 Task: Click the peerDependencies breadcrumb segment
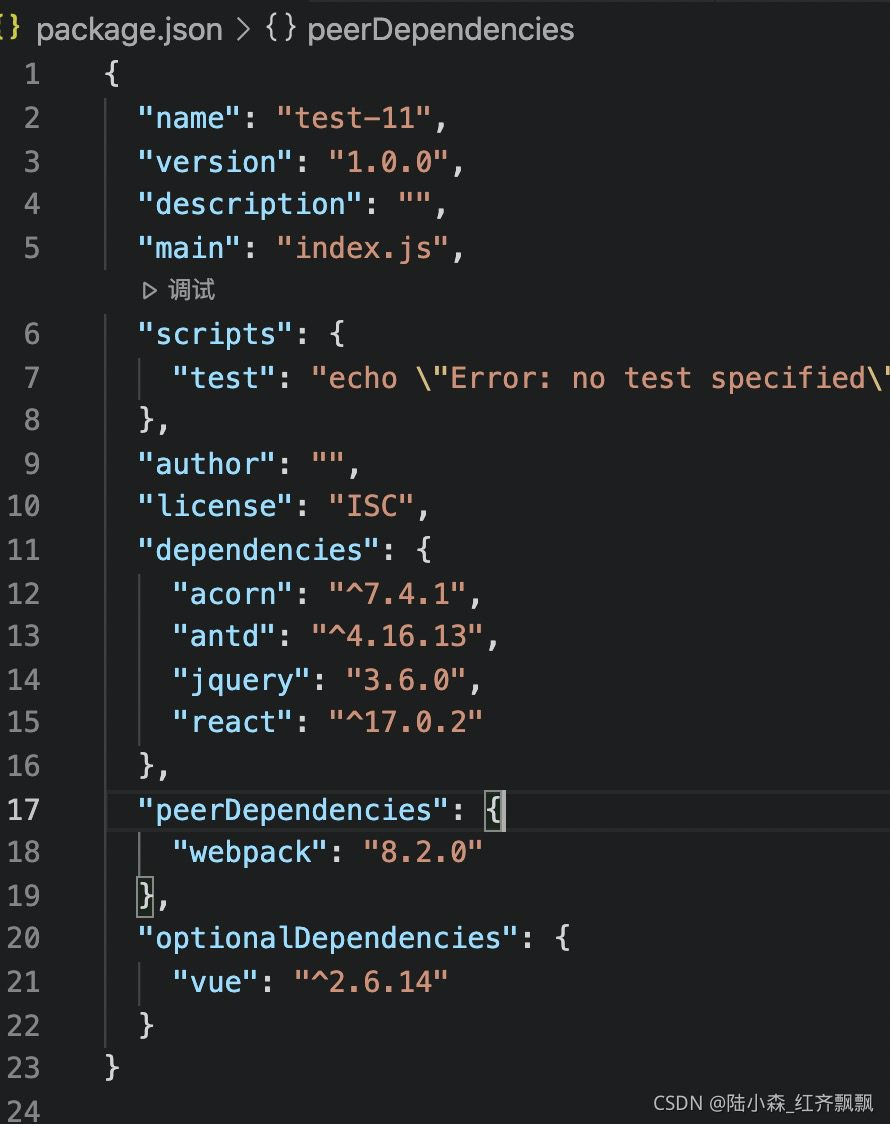point(441,30)
